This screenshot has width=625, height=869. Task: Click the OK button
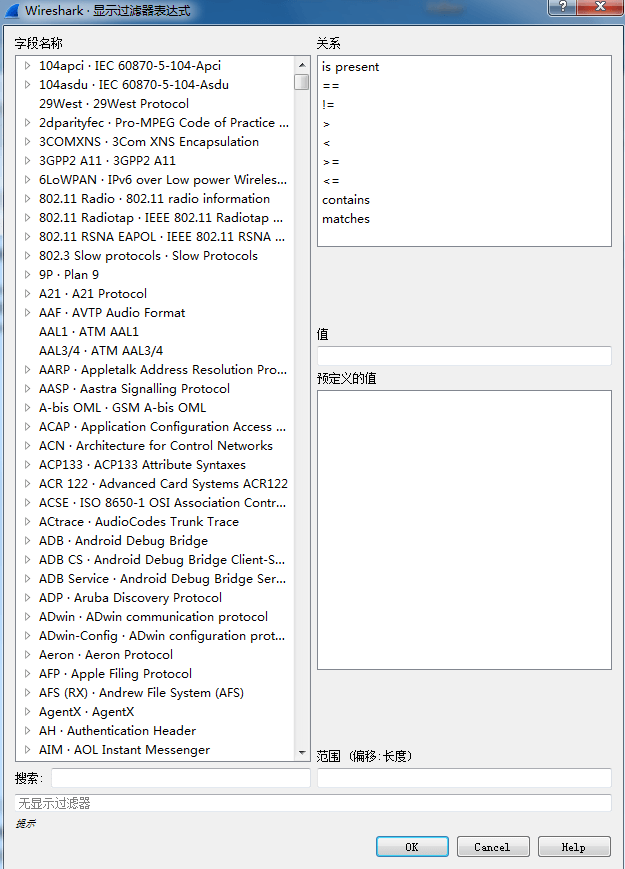pyautogui.click(x=412, y=847)
